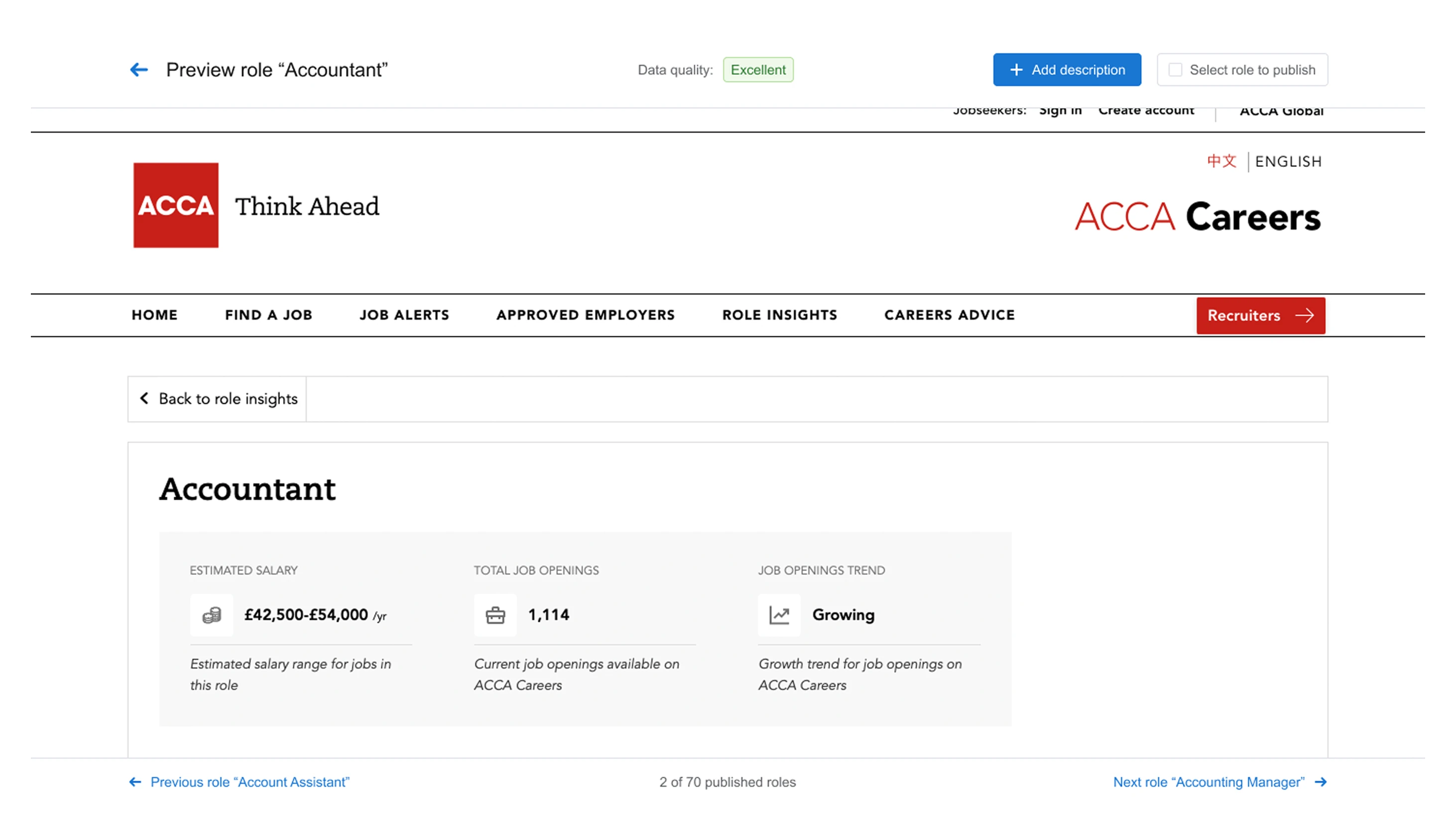The image size is (1456, 837).
Task: Click the Sign in link
Action: pyautogui.click(x=1060, y=111)
